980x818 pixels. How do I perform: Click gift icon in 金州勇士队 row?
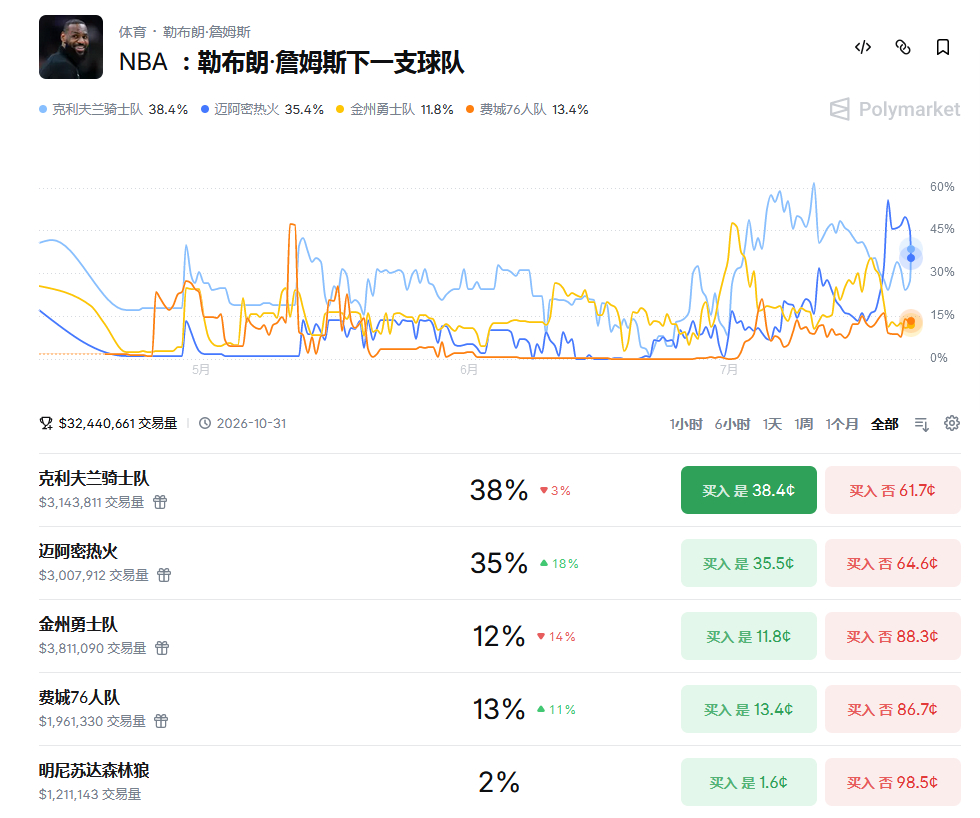click(x=162, y=648)
